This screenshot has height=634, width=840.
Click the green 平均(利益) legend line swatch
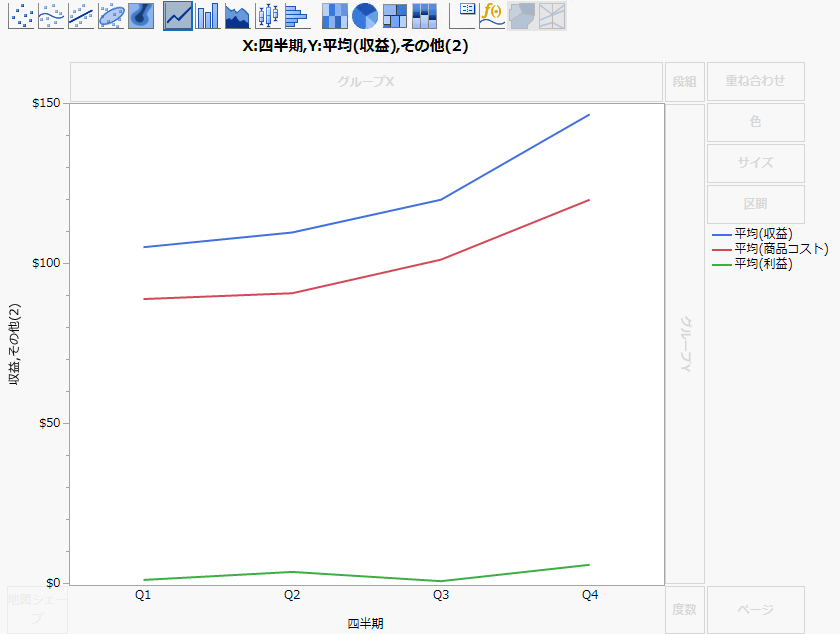click(722, 265)
